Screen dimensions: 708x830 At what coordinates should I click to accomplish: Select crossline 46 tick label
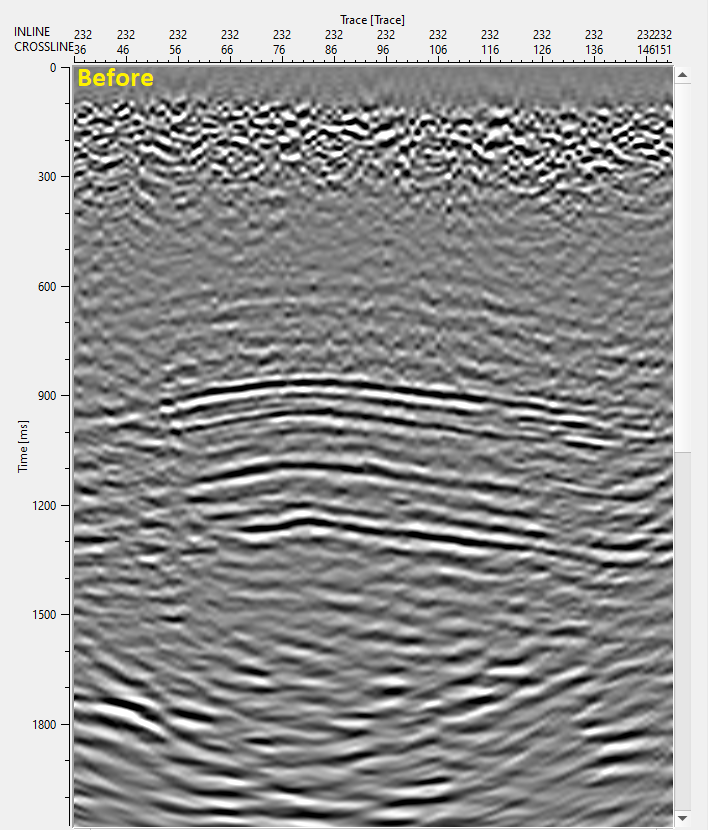click(122, 50)
